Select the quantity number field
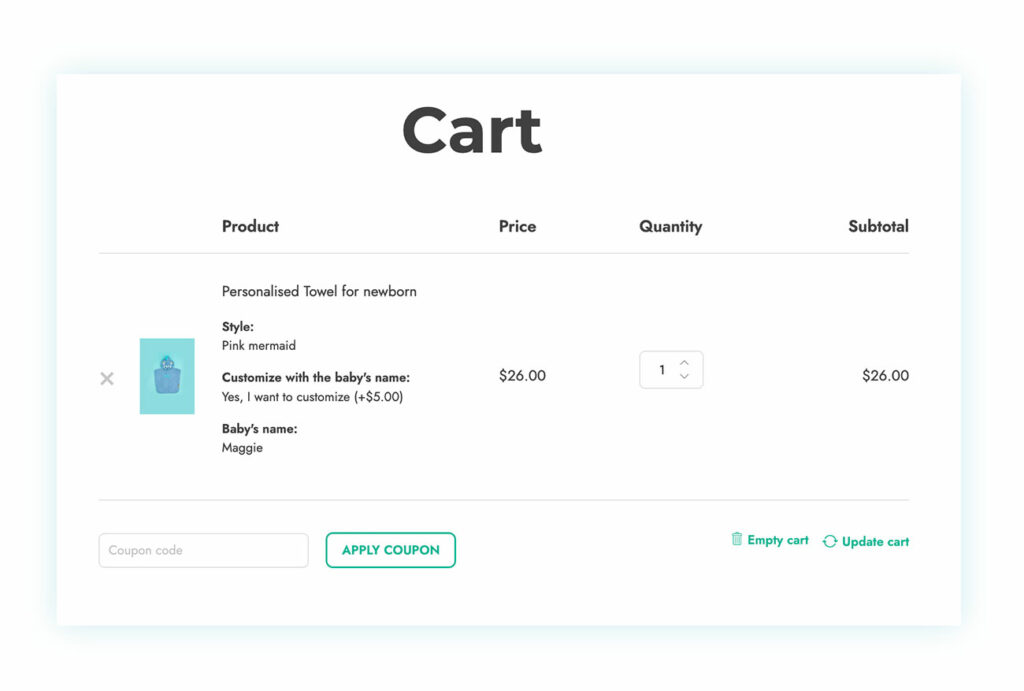Viewport: 1024px width, 691px height. tap(661, 370)
